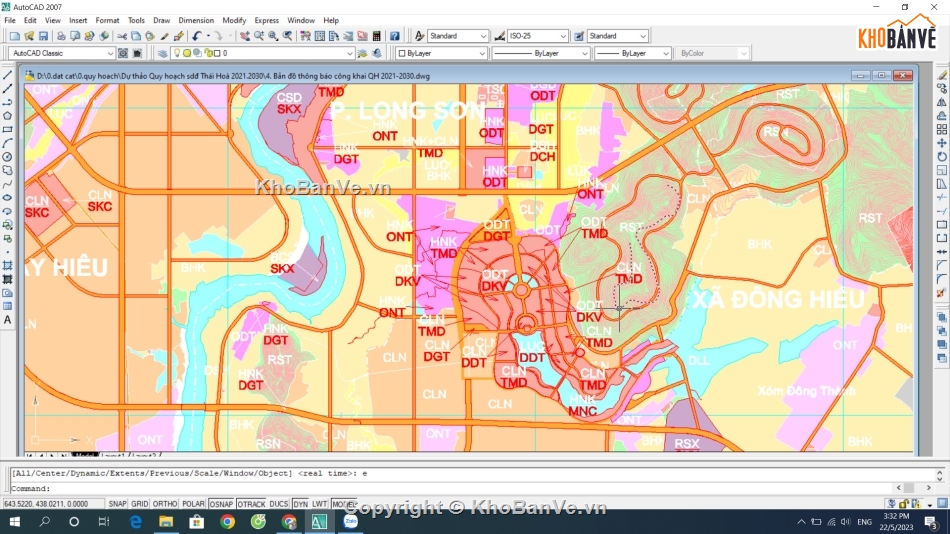
Task: Toggle DYN dynamic input in the status bar
Action: (x=301, y=504)
